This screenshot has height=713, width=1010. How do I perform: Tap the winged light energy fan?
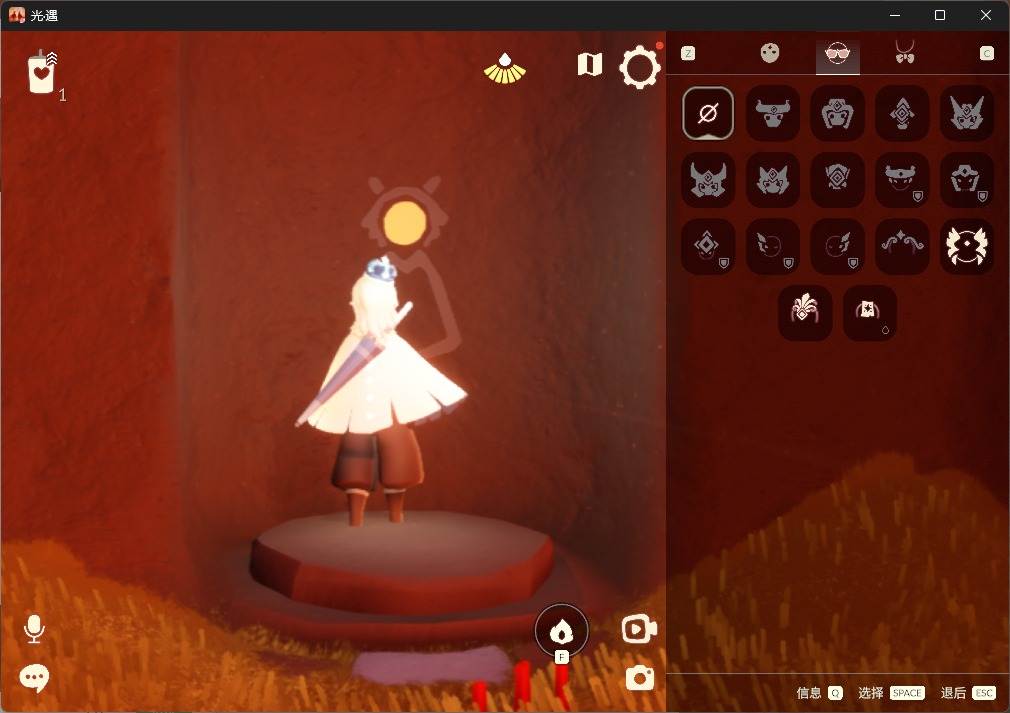point(505,69)
